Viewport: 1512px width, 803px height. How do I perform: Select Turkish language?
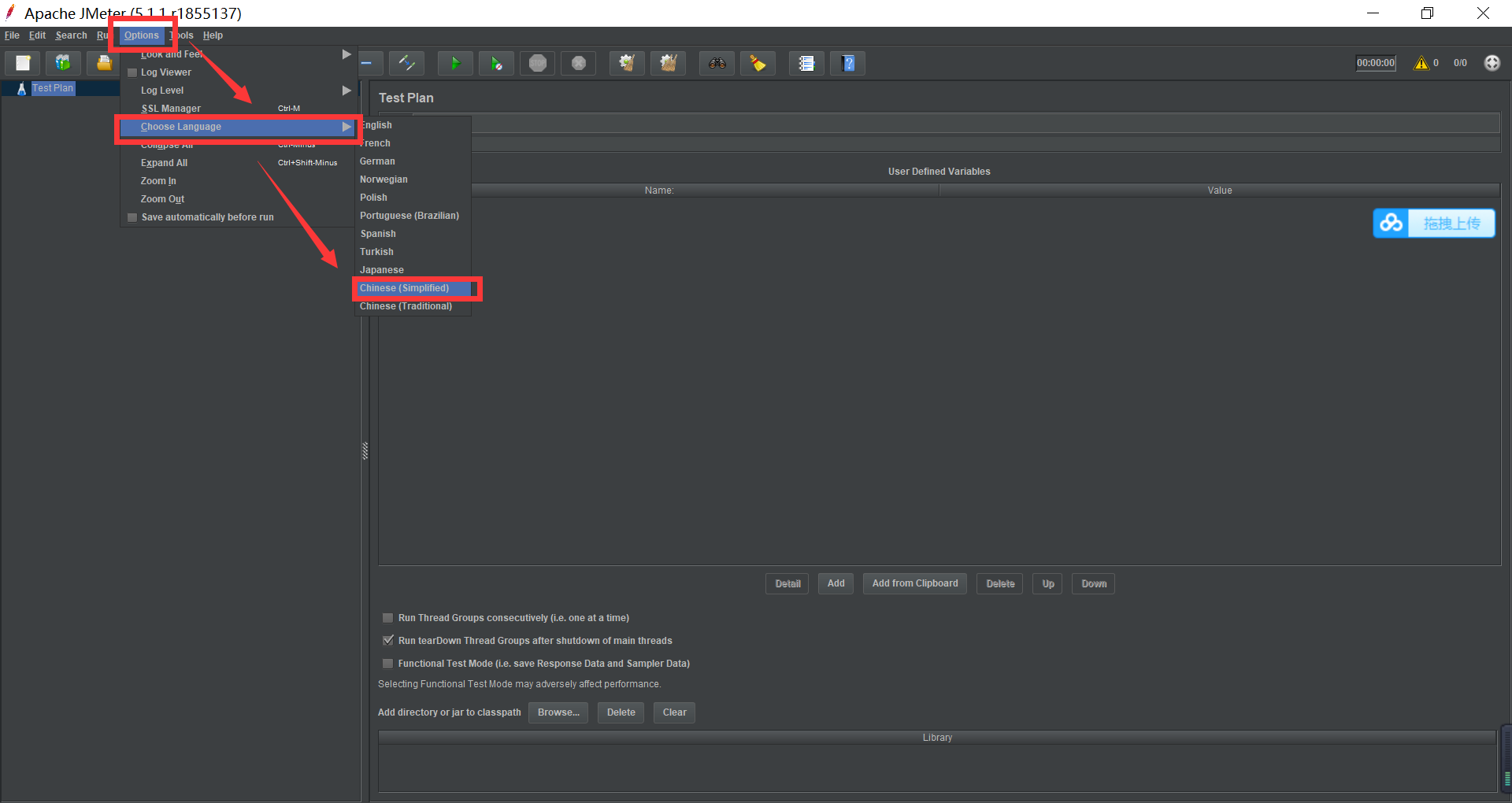[x=413, y=252]
